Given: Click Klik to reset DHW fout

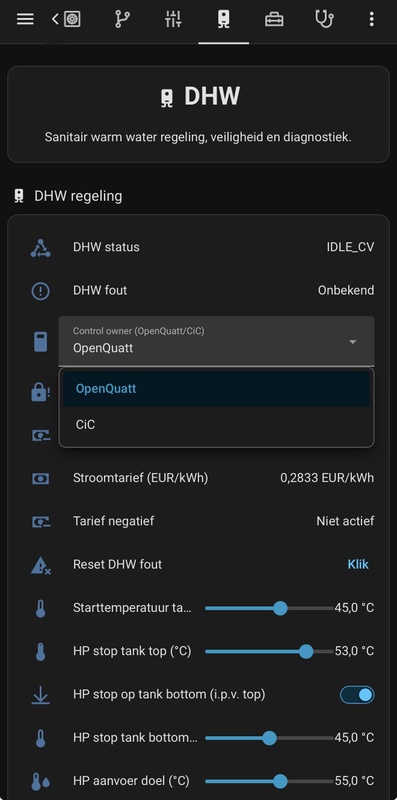Looking at the screenshot, I should click(358, 565).
